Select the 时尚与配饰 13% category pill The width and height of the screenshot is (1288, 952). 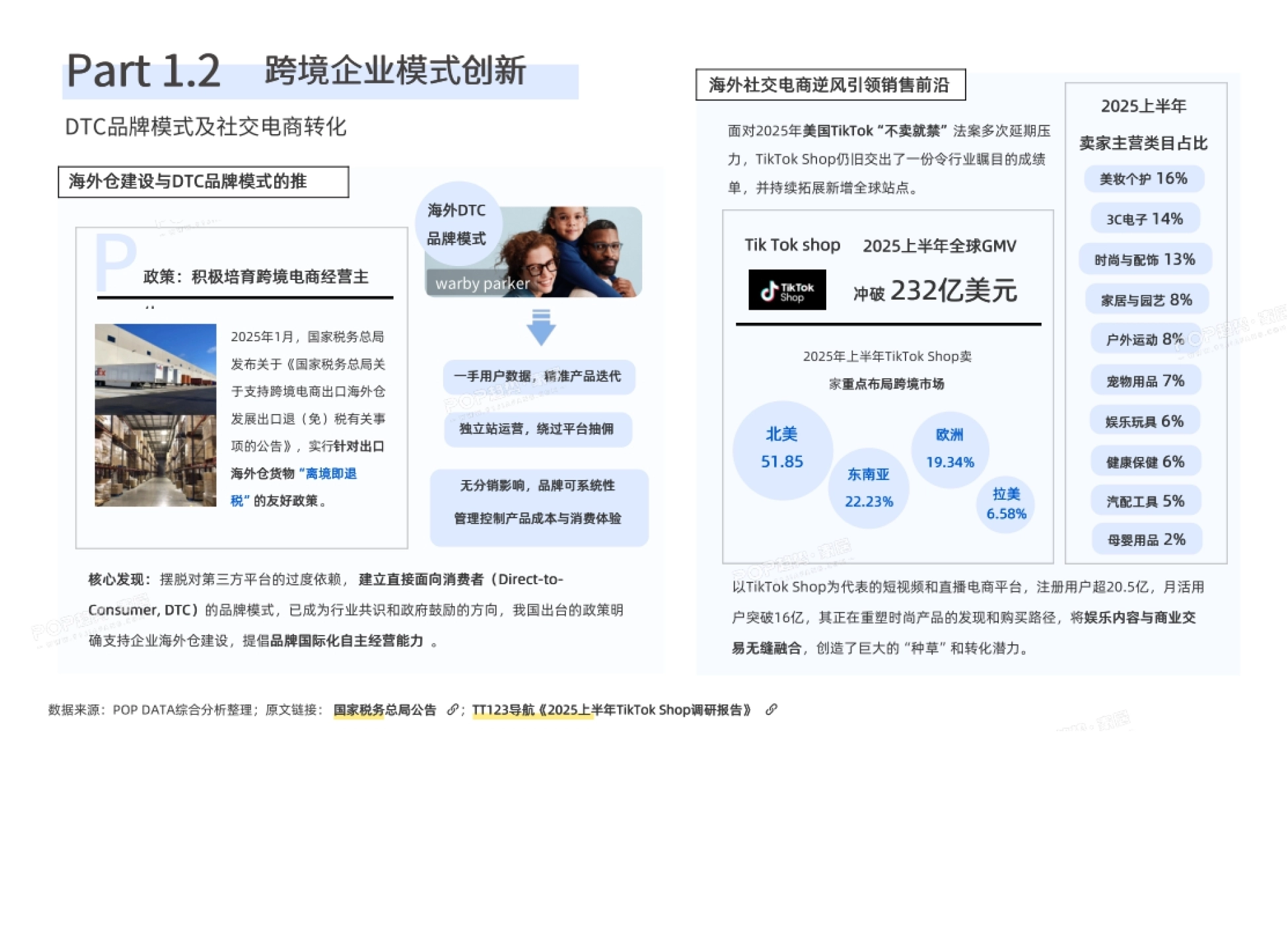coord(1145,259)
